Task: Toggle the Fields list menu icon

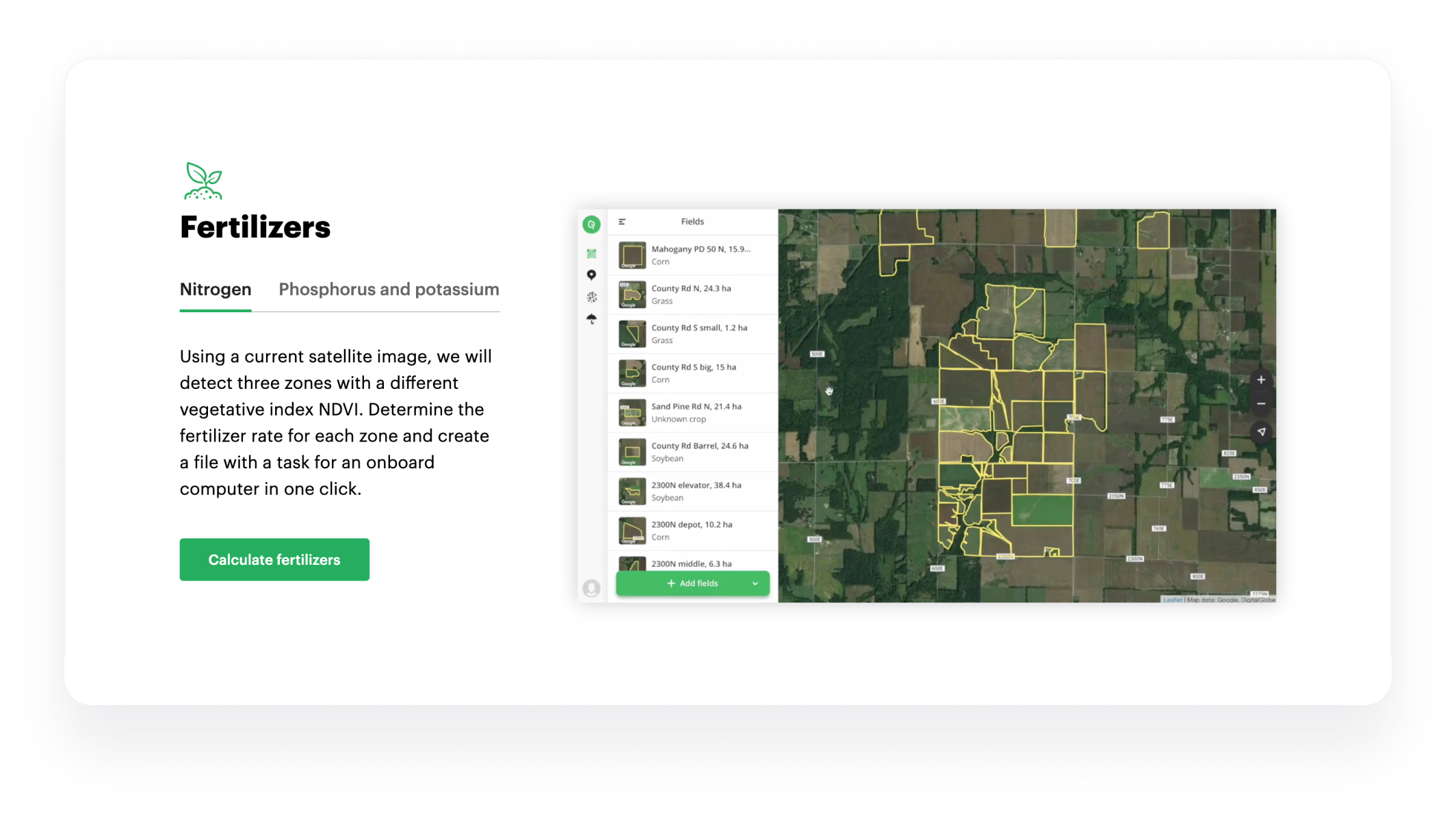Action: pos(622,222)
